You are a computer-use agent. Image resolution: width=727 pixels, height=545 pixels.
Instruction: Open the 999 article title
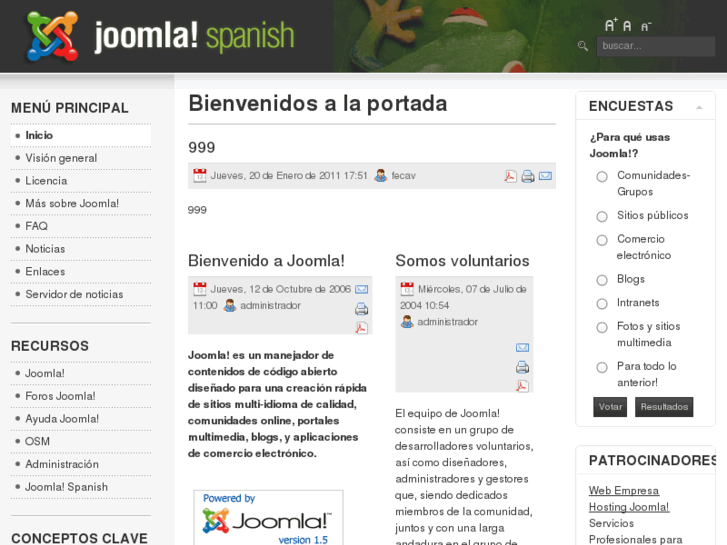tap(202, 147)
